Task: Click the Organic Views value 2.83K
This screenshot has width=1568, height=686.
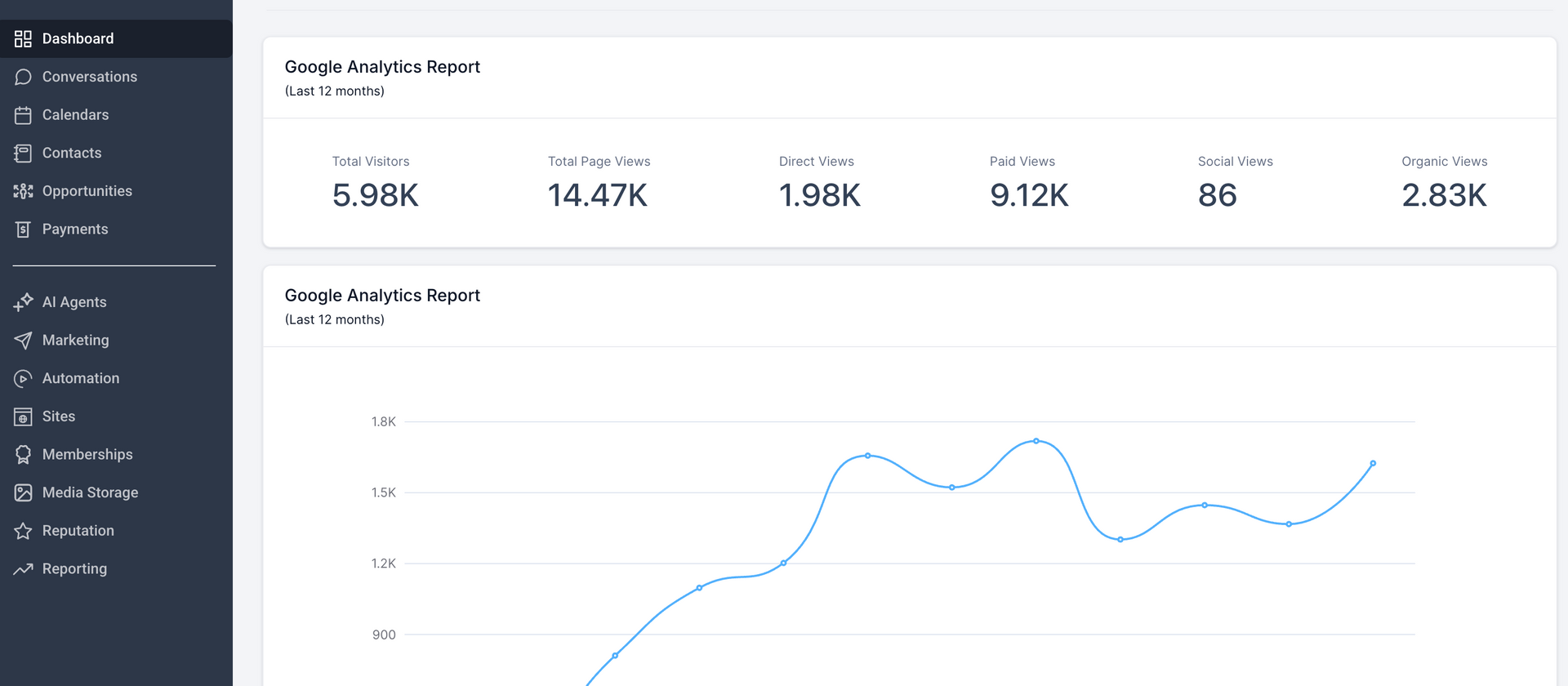Action: (x=1445, y=195)
